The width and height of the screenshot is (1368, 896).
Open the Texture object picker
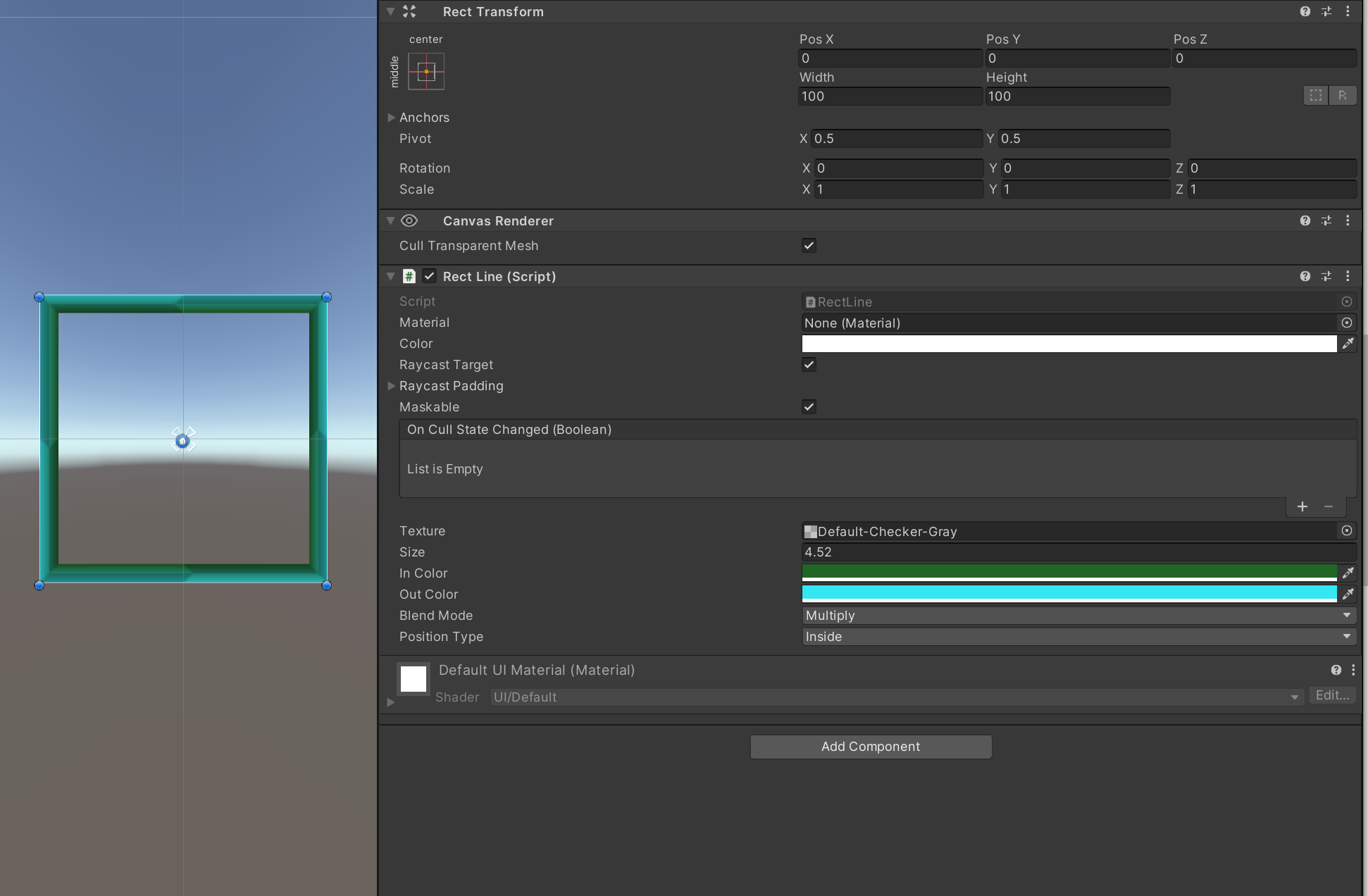click(x=1347, y=531)
